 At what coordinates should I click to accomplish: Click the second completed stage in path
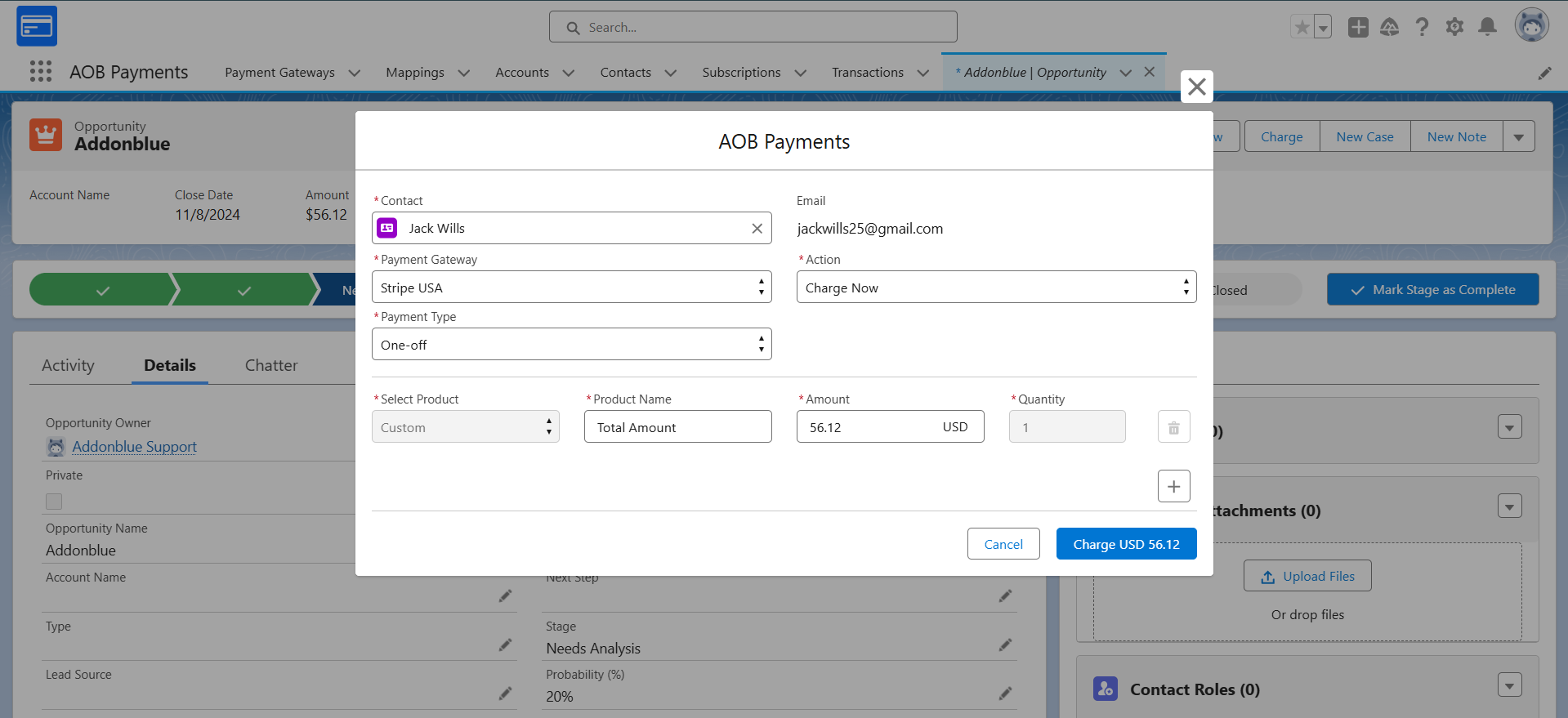pos(244,290)
